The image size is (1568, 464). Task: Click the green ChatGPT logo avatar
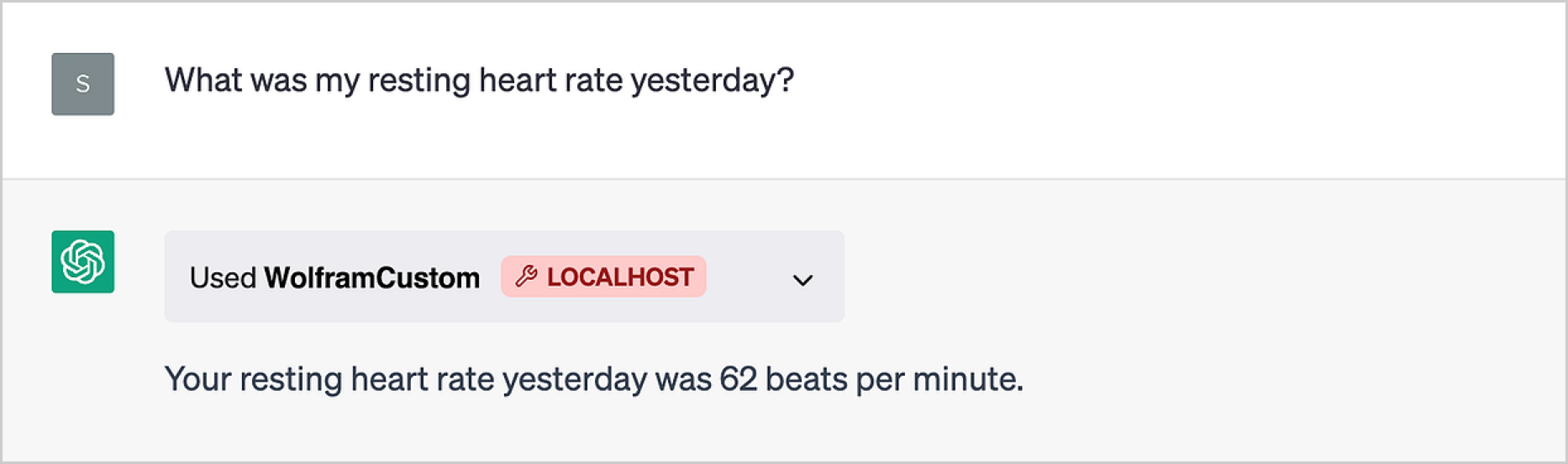pyautogui.click(x=82, y=262)
